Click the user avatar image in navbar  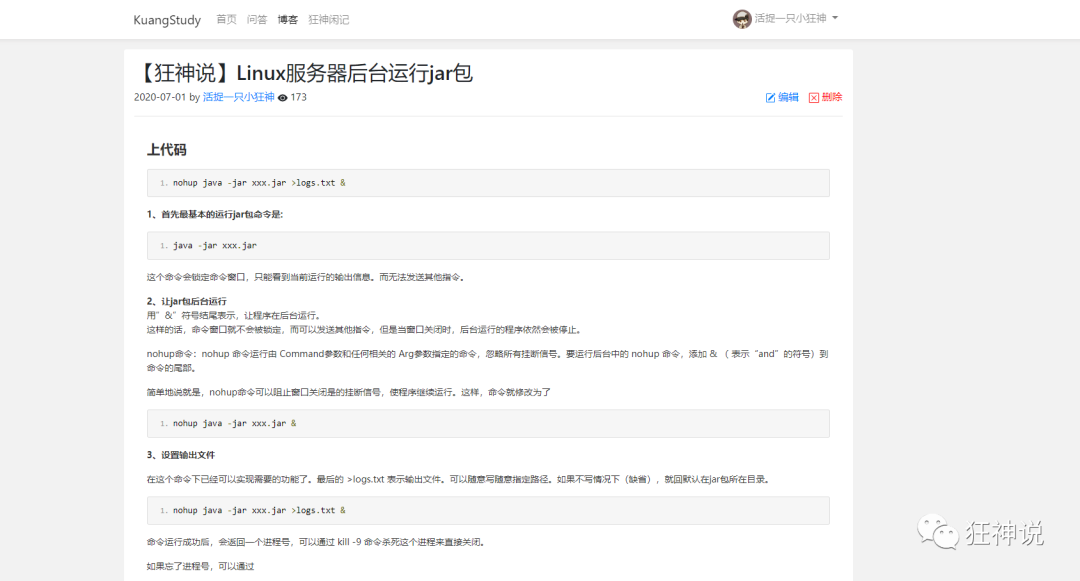click(742, 19)
